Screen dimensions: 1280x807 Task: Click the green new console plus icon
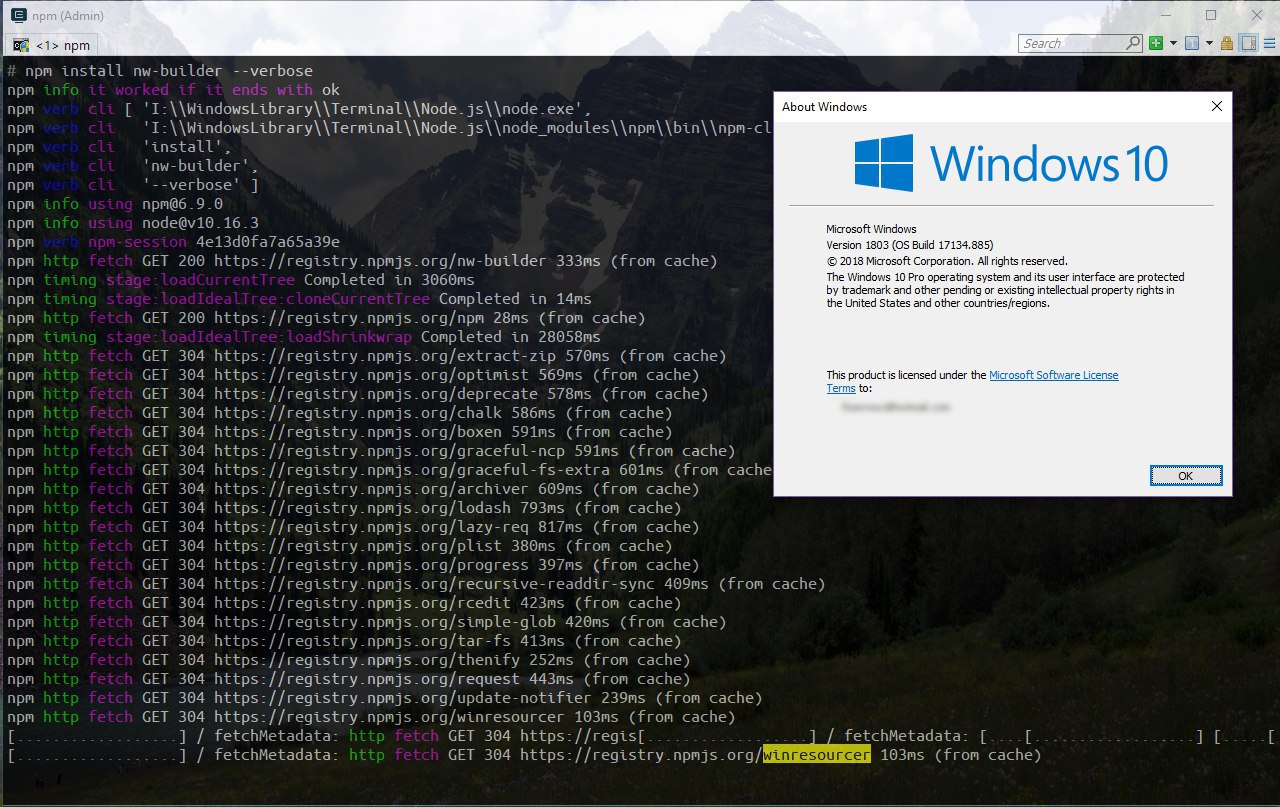pos(1156,43)
